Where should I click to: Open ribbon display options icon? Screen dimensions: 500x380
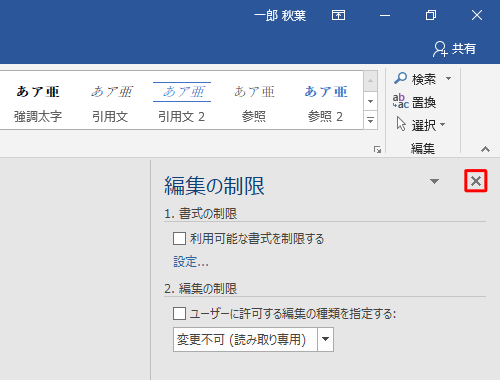[338, 15]
